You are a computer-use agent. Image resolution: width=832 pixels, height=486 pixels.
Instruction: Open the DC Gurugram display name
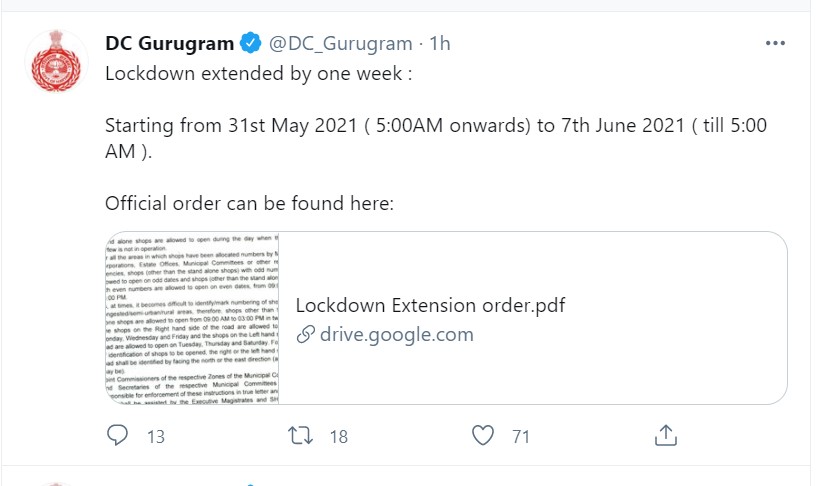tap(170, 43)
